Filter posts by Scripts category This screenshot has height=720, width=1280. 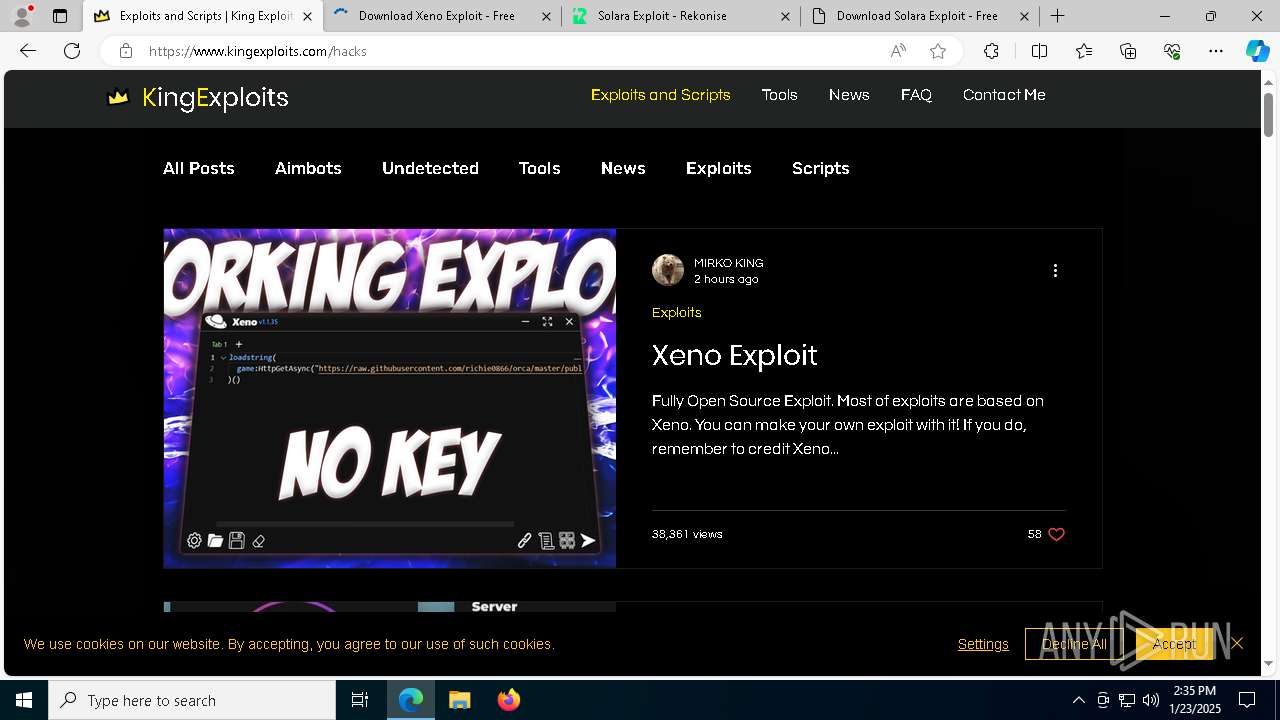[820, 168]
